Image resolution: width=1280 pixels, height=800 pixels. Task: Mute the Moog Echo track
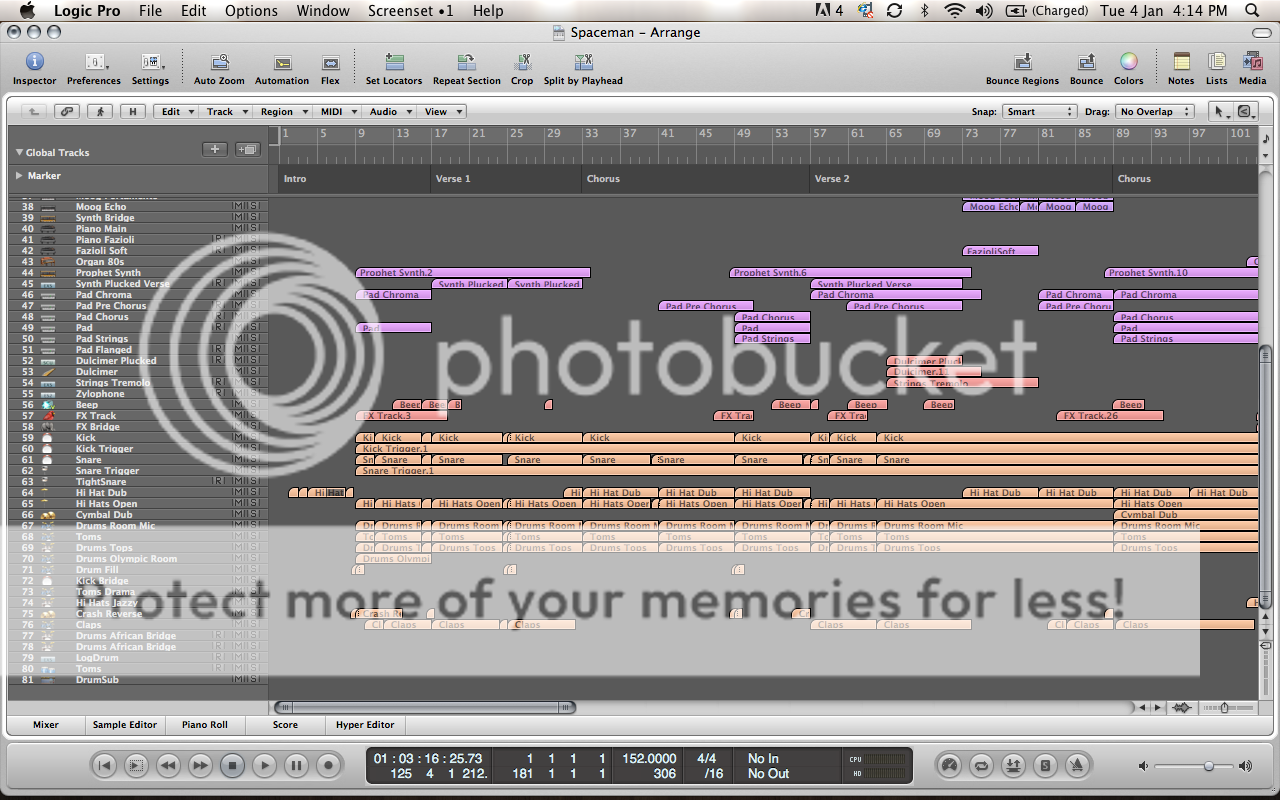[237, 207]
